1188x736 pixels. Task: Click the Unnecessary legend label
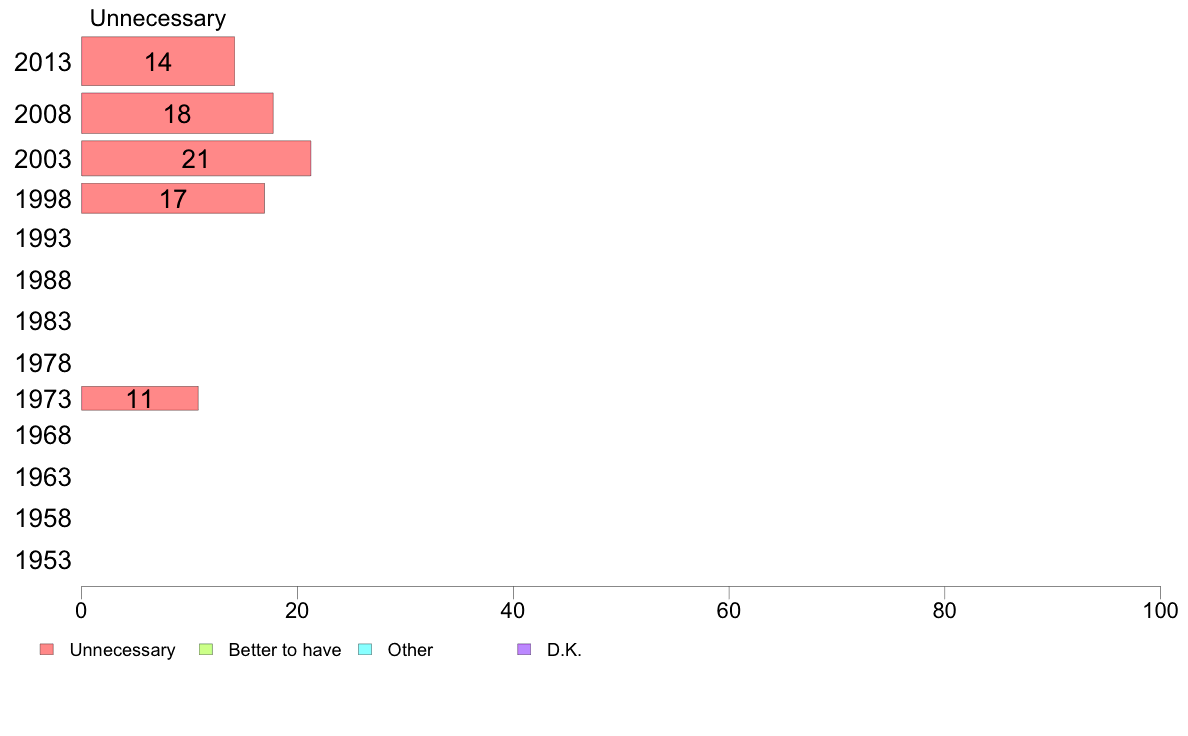pyautogui.click(x=122, y=650)
